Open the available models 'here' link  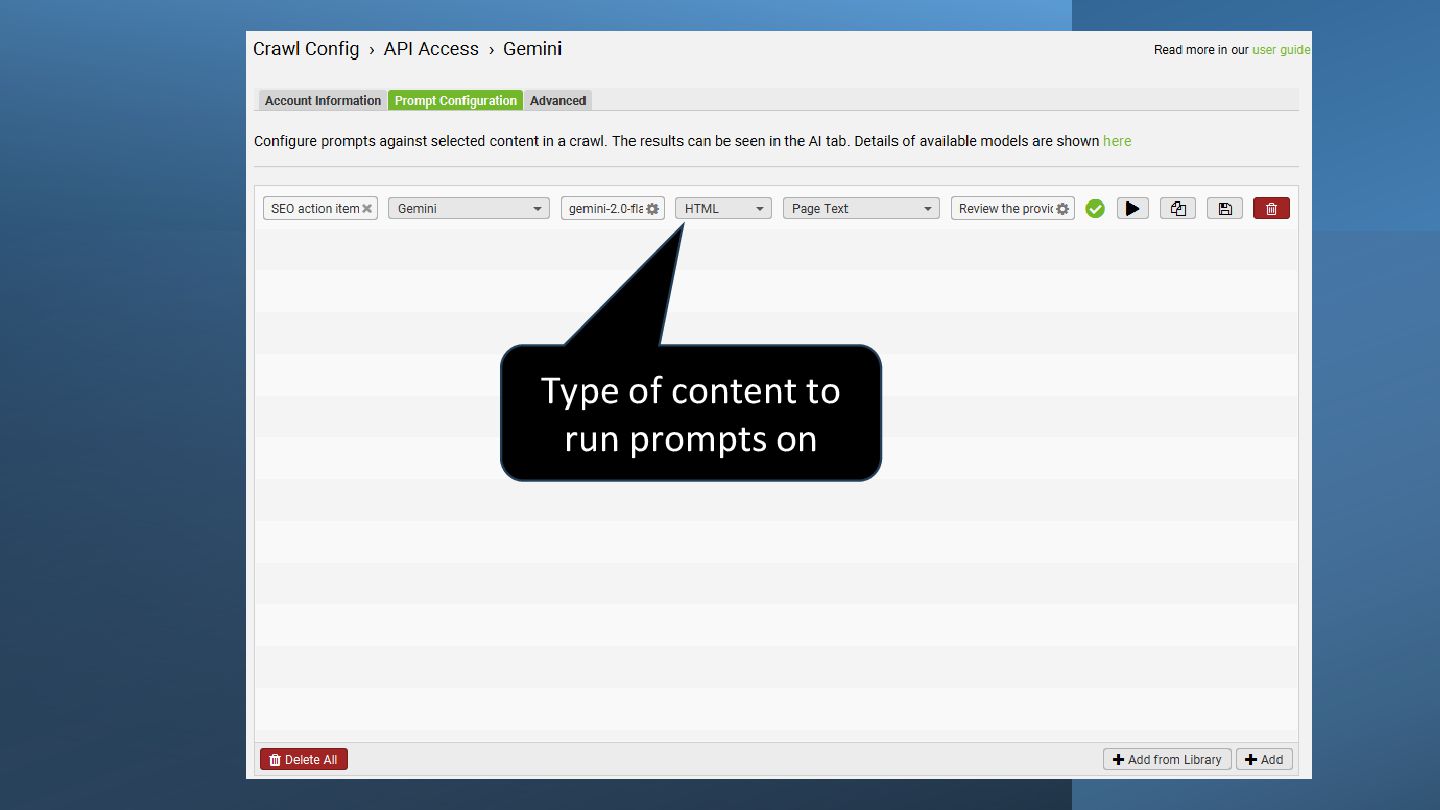tap(1117, 141)
